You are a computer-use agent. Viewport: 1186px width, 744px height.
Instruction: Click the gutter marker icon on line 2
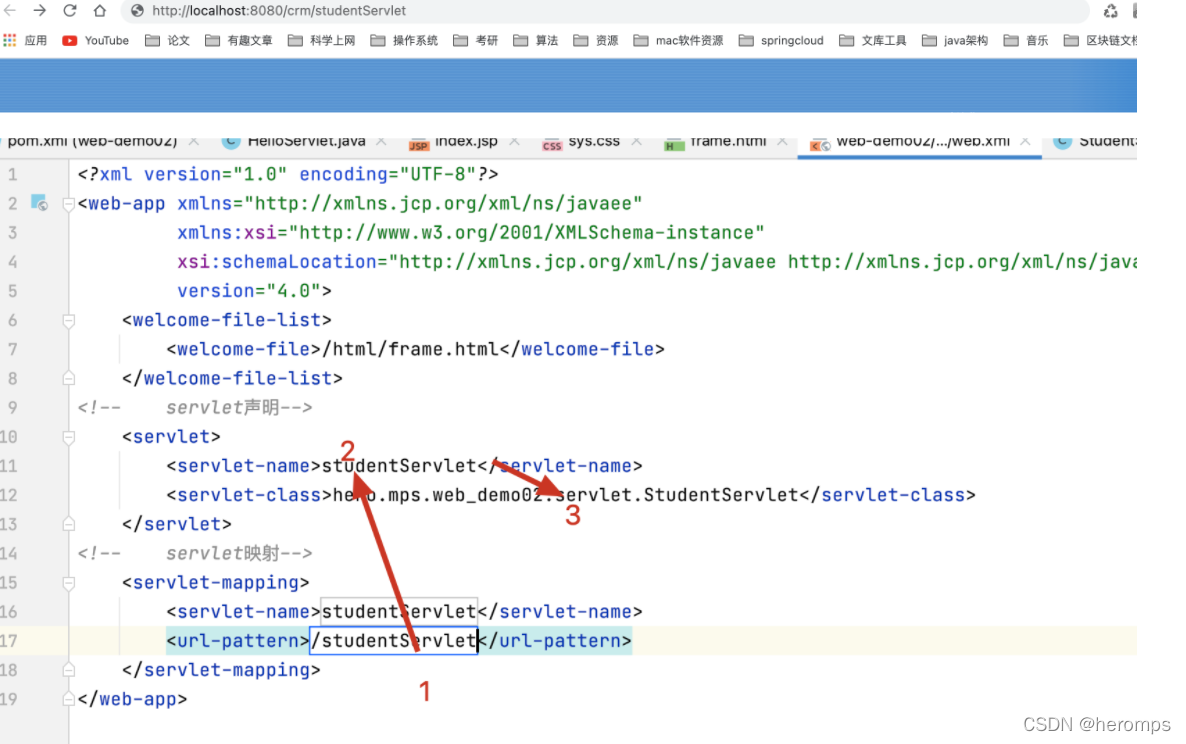tap(39, 203)
